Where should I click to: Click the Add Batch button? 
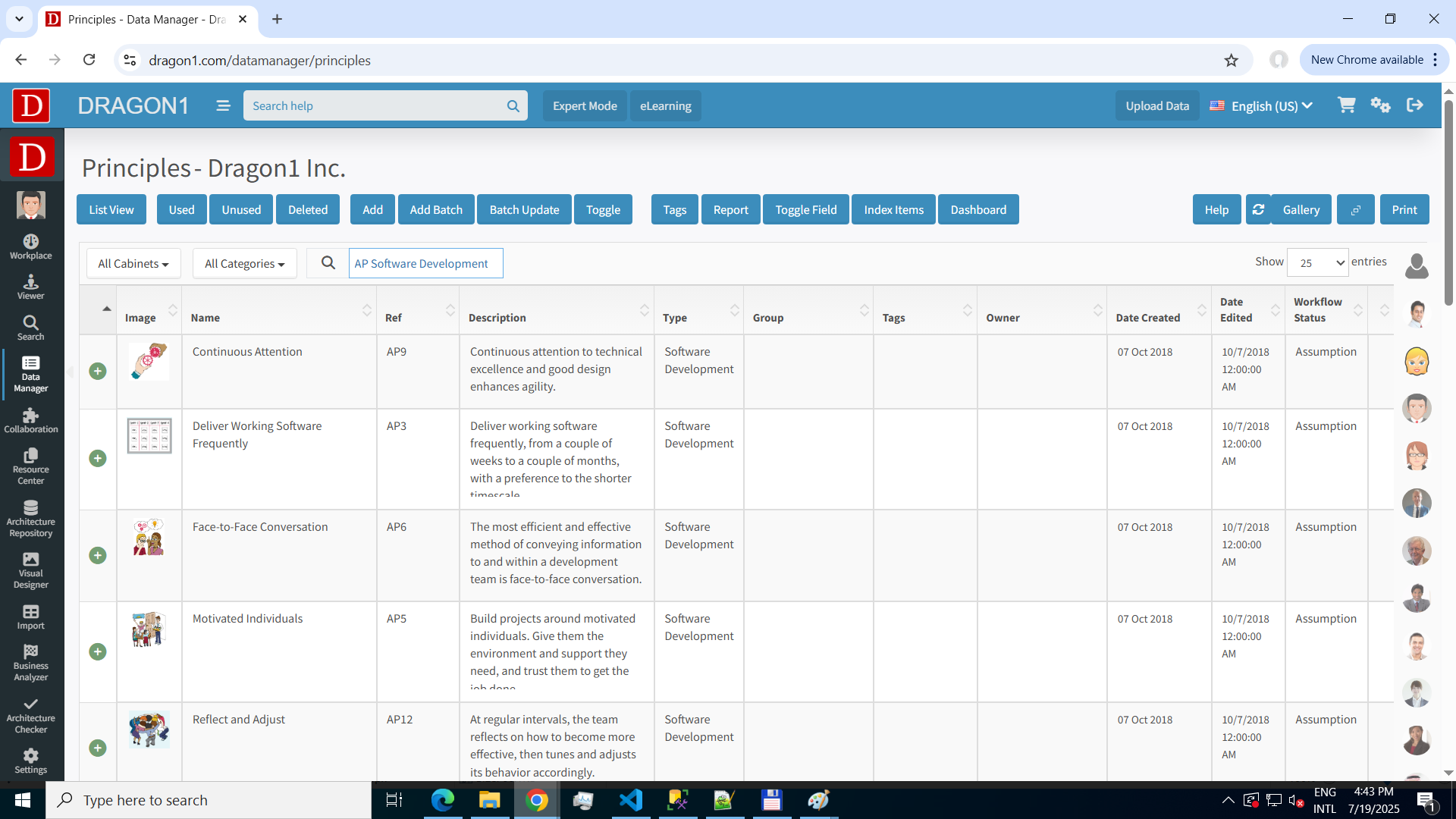(436, 209)
